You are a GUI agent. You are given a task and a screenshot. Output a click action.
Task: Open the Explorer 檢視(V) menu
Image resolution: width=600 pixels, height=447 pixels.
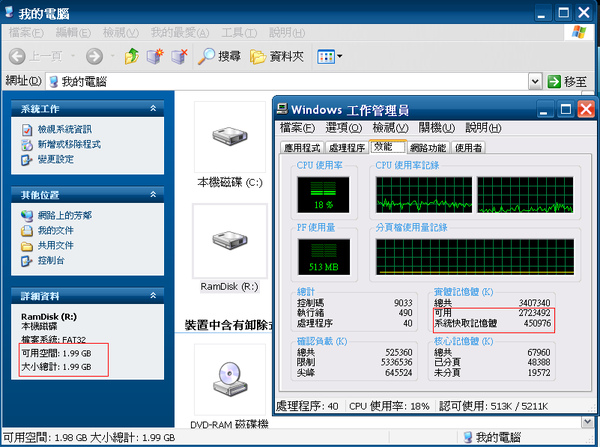tap(121, 33)
